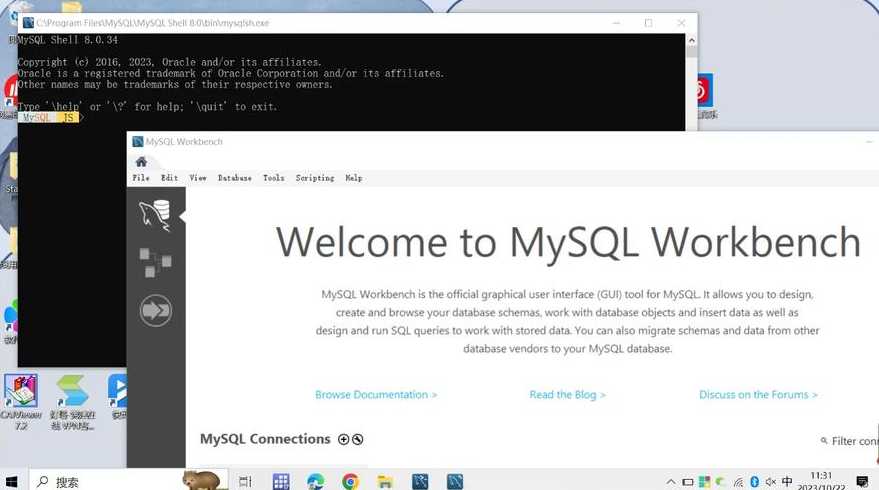This screenshot has height=490, width=879.
Task: Open Task View on the taskbar
Action: [246, 482]
